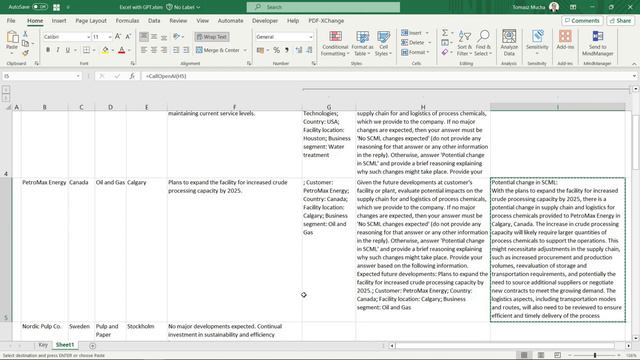Click the Increase Font Size icon

coord(118,37)
